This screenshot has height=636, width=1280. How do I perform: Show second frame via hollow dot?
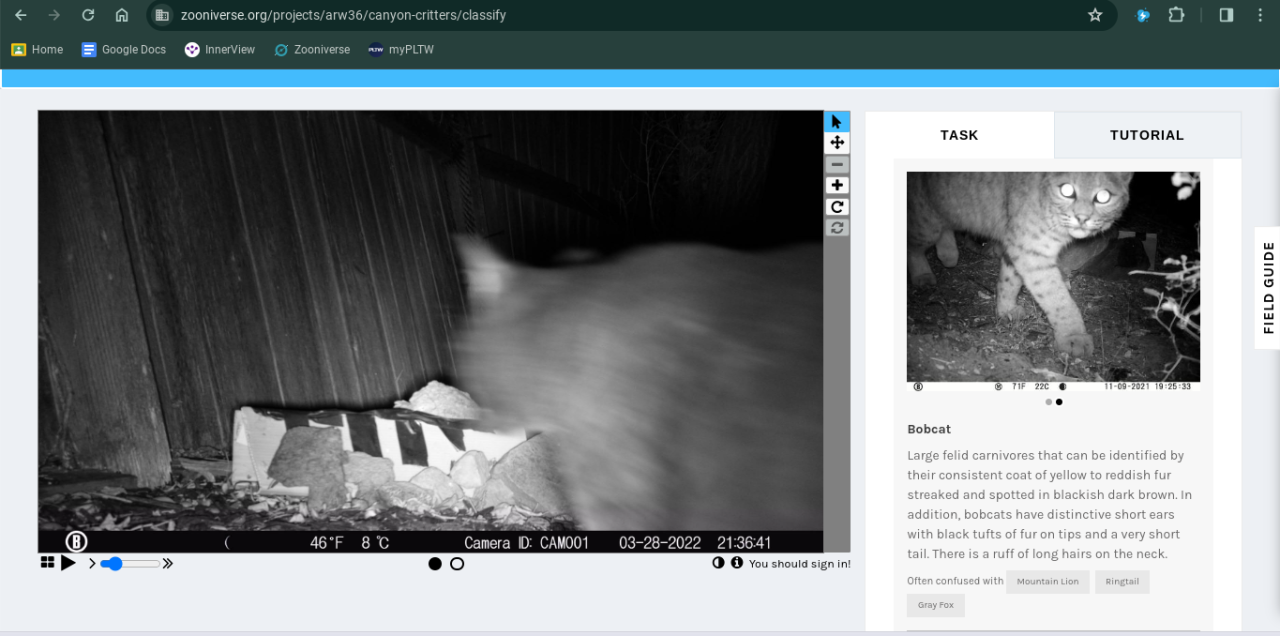(x=457, y=564)
